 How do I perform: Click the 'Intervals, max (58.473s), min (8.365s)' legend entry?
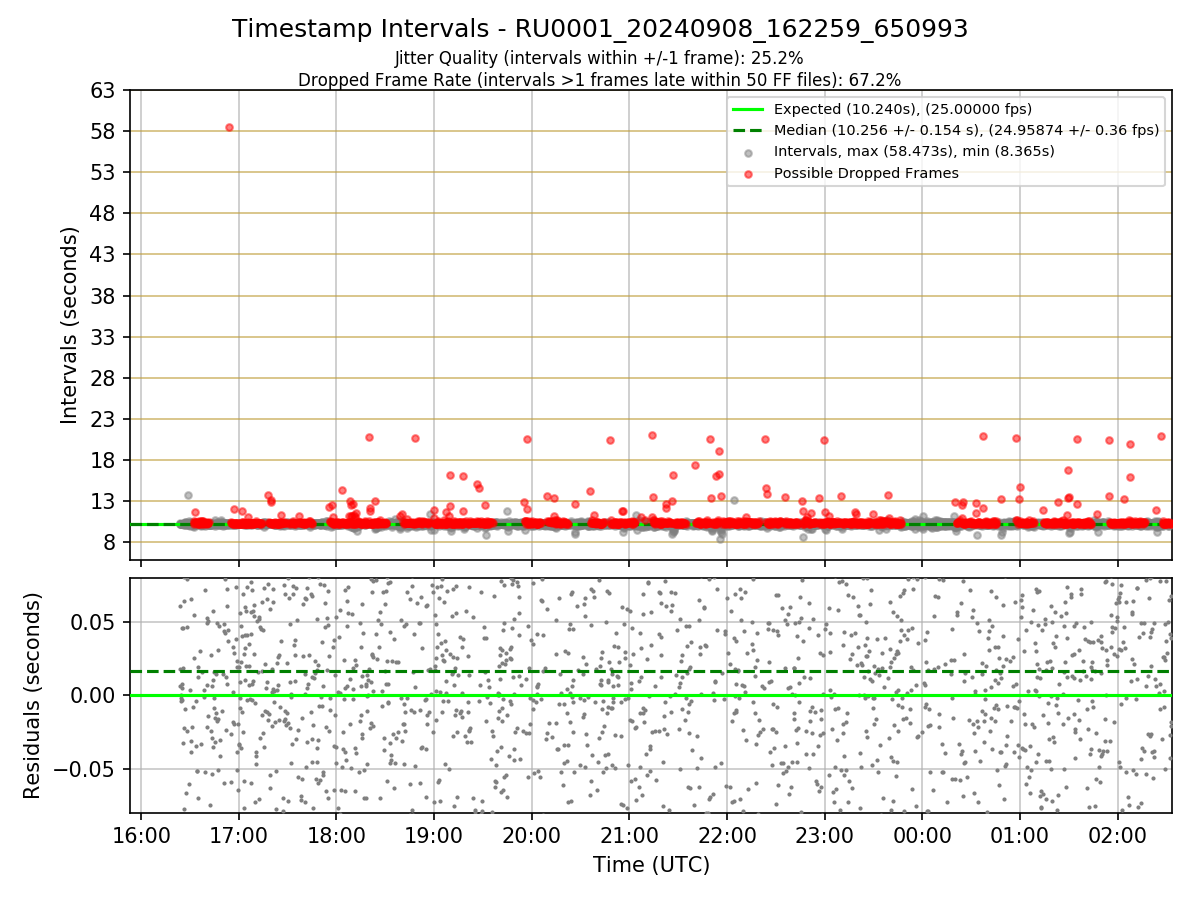914,151
